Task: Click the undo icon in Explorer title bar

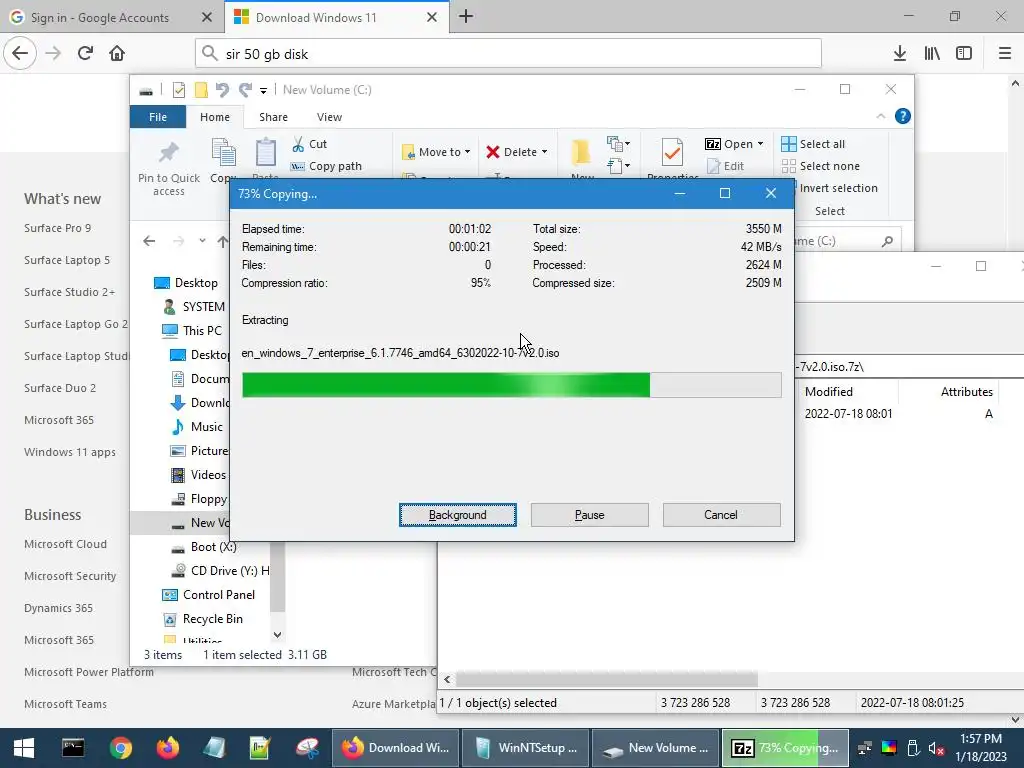Action: (222, 89)
